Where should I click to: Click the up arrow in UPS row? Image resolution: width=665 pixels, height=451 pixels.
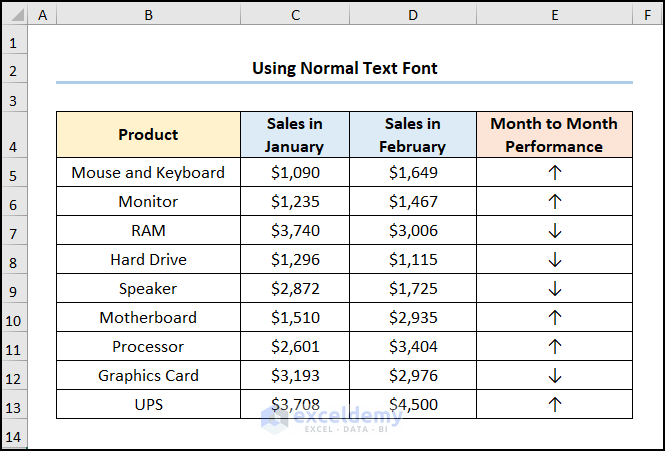coord(555,404)
